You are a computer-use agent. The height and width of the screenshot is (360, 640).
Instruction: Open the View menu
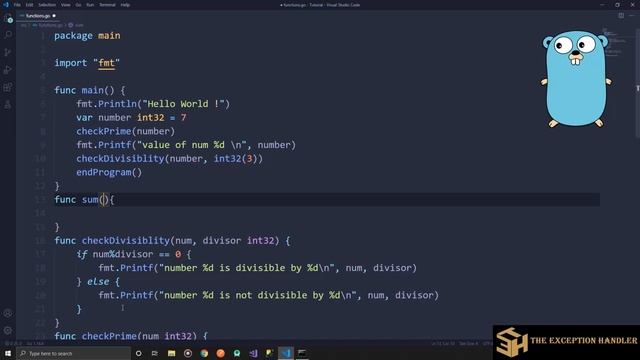pyautogui.click(x=65, y=5)
